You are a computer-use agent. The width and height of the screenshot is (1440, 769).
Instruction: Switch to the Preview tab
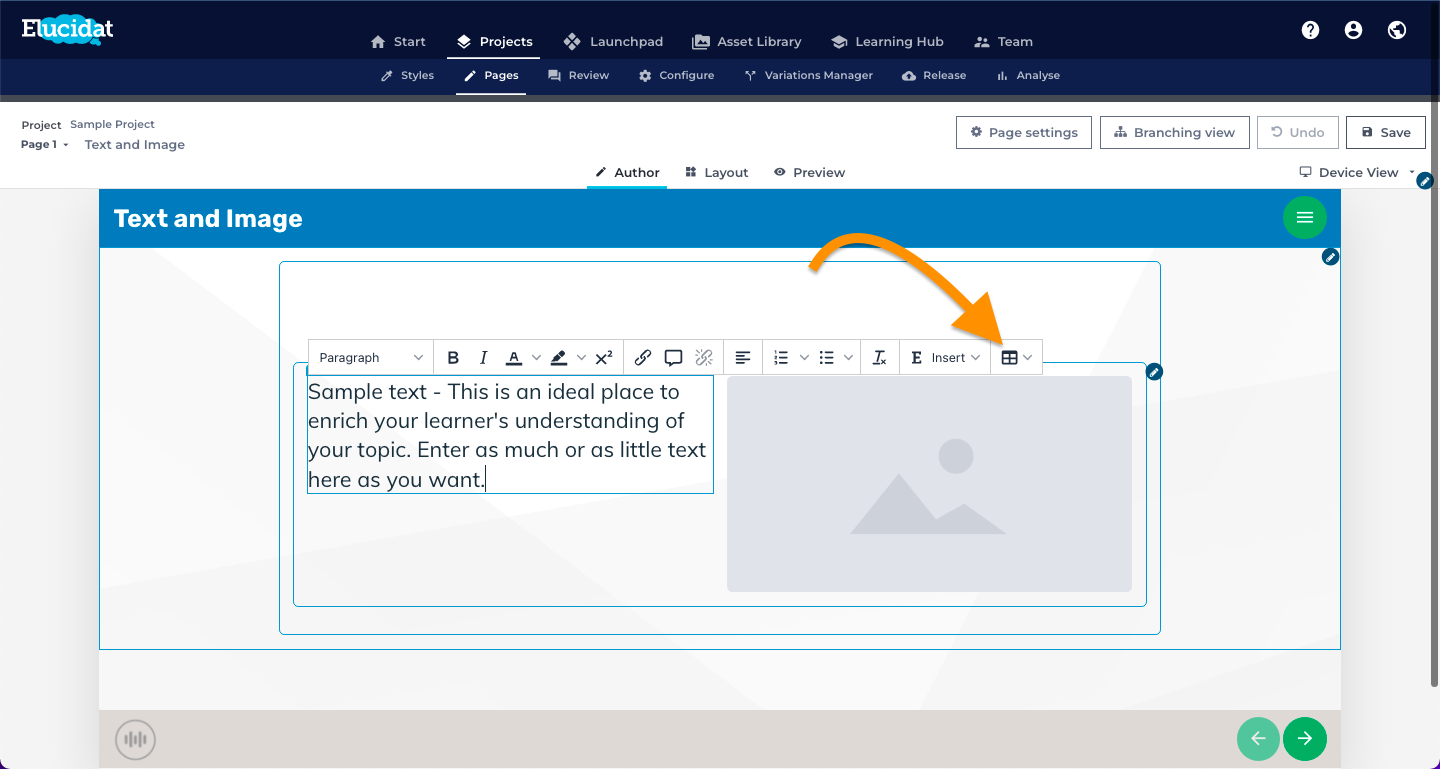[809, 172]
